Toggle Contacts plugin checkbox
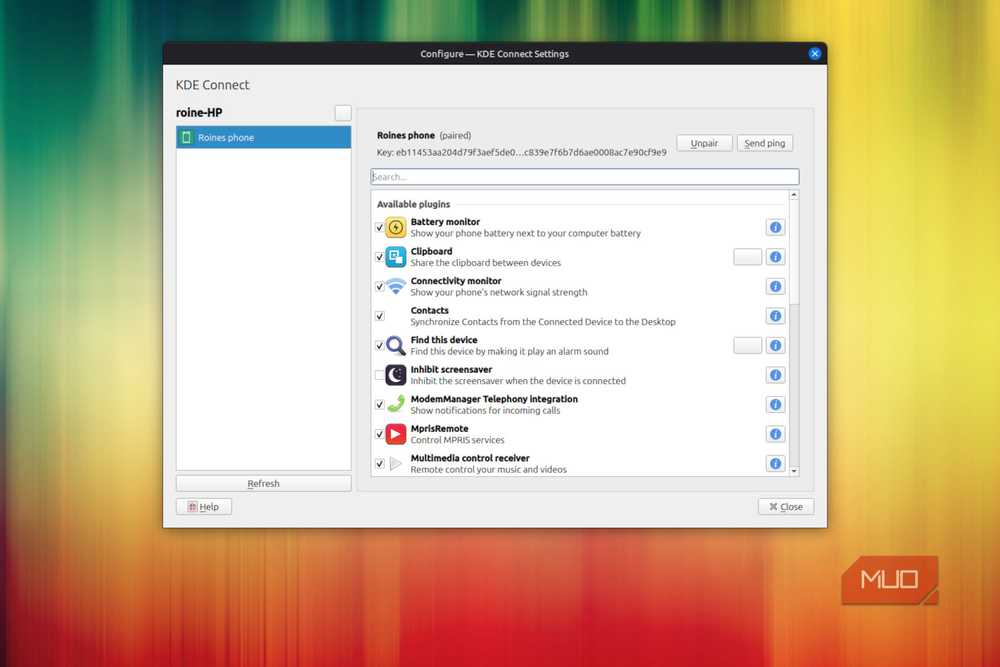 pyautogui.click(x=379, y=316)
